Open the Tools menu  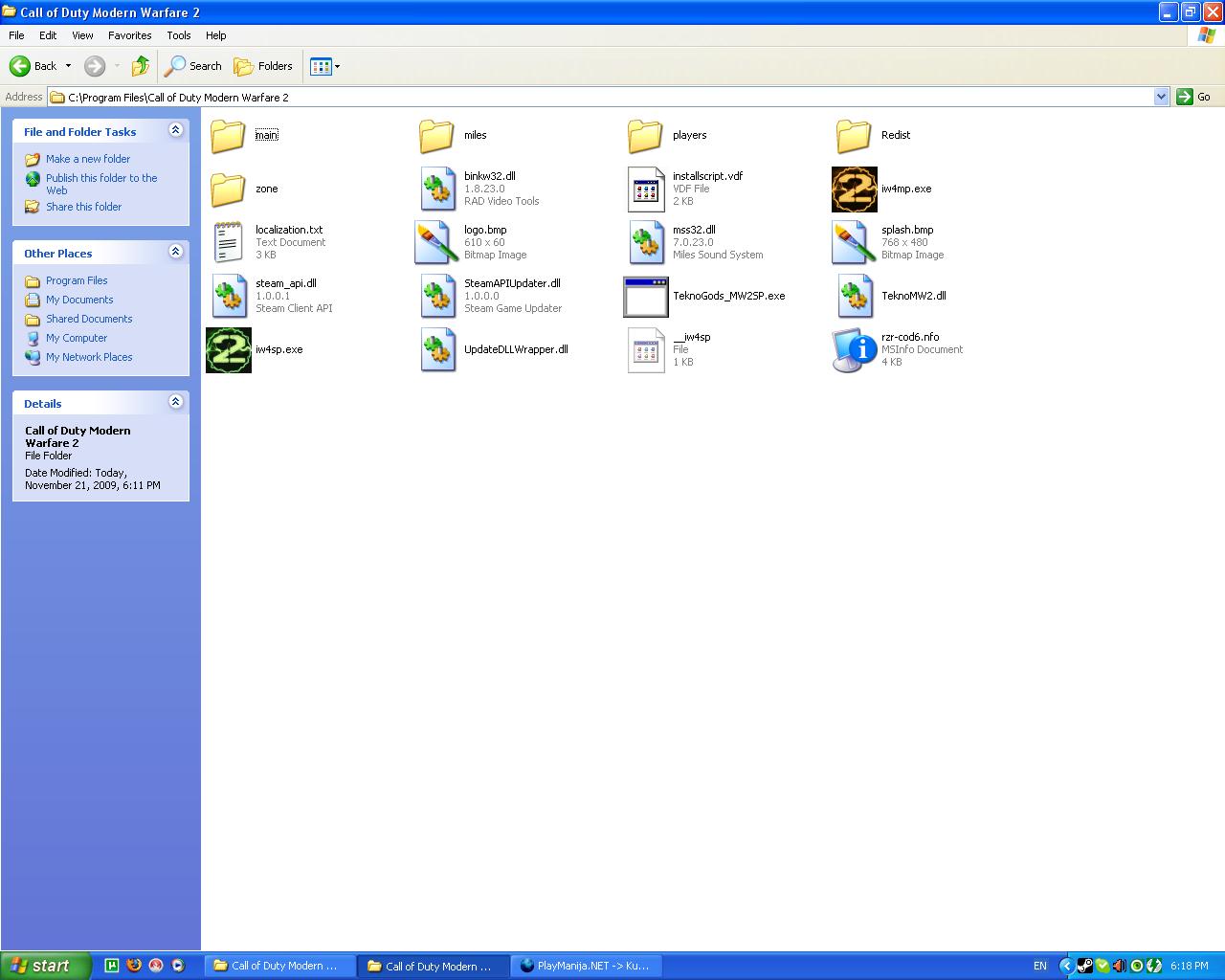[x=179, y=35]
